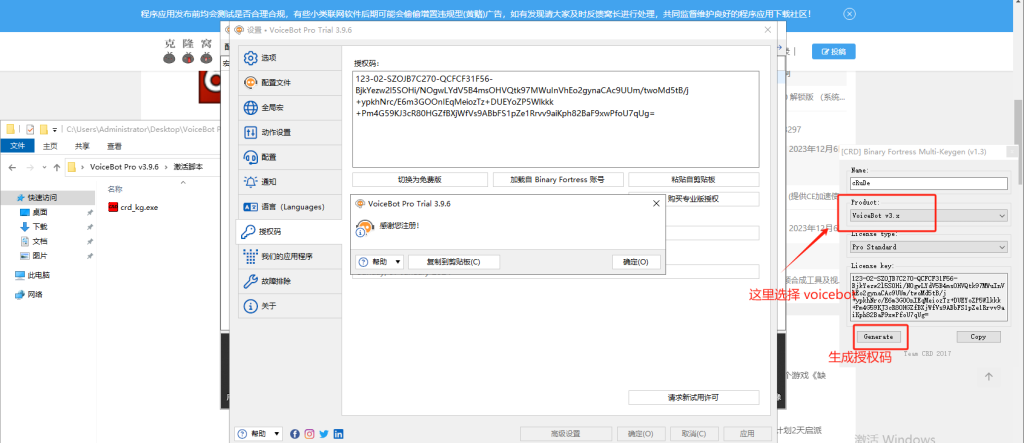Open the 选项 settings page
The height and width of the screenshot is (443, 1024).
(x=289, y=58)
